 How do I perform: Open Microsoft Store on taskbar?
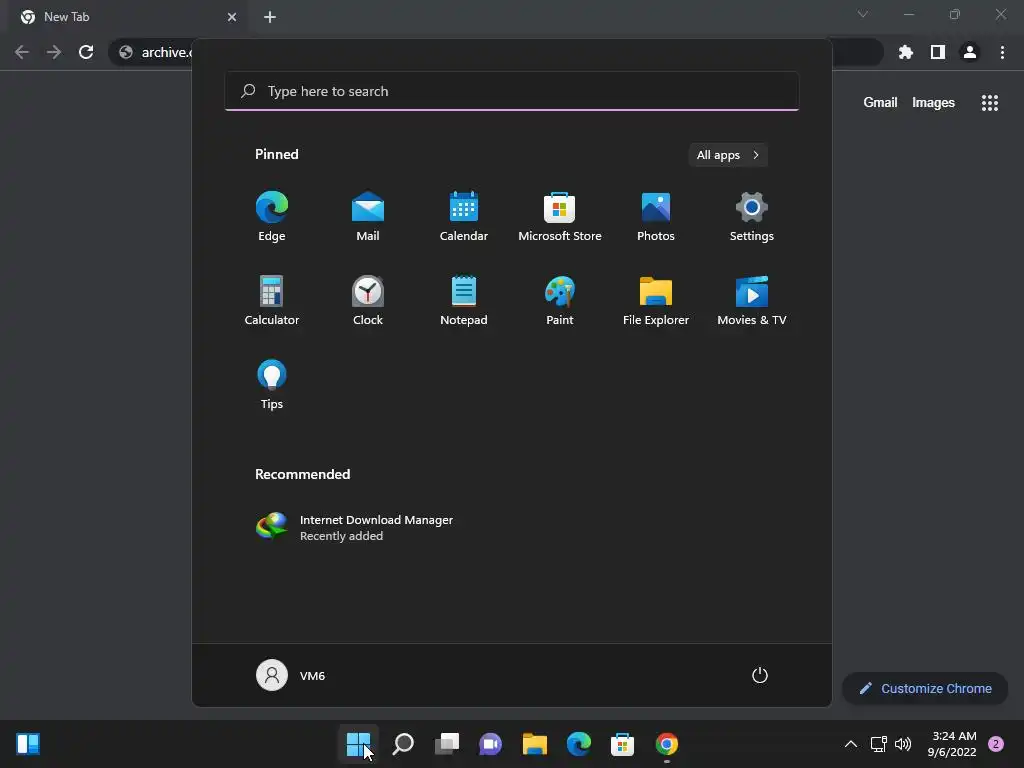[x=622, y=744]
